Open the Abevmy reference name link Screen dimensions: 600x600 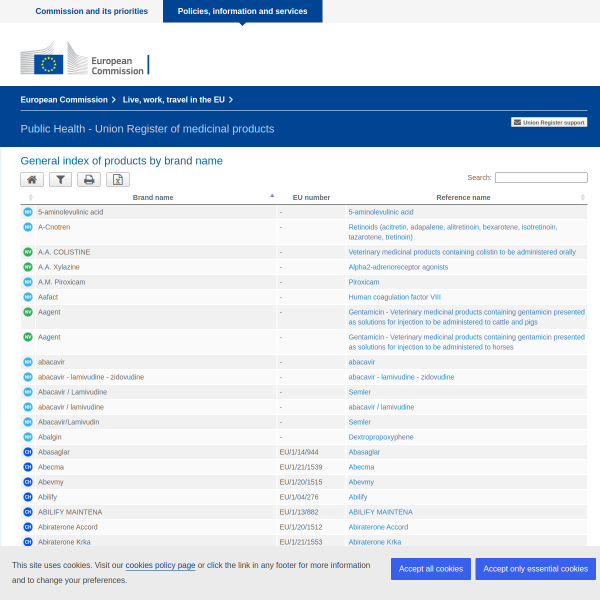pyautogui.click(x=361, y=482)
